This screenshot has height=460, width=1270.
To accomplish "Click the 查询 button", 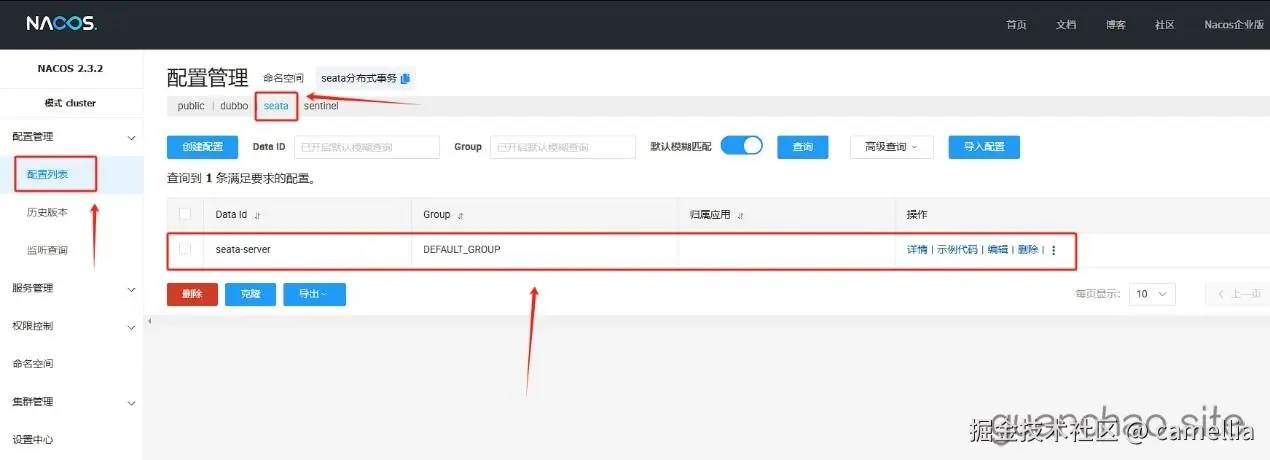I will tap(803, 147).
